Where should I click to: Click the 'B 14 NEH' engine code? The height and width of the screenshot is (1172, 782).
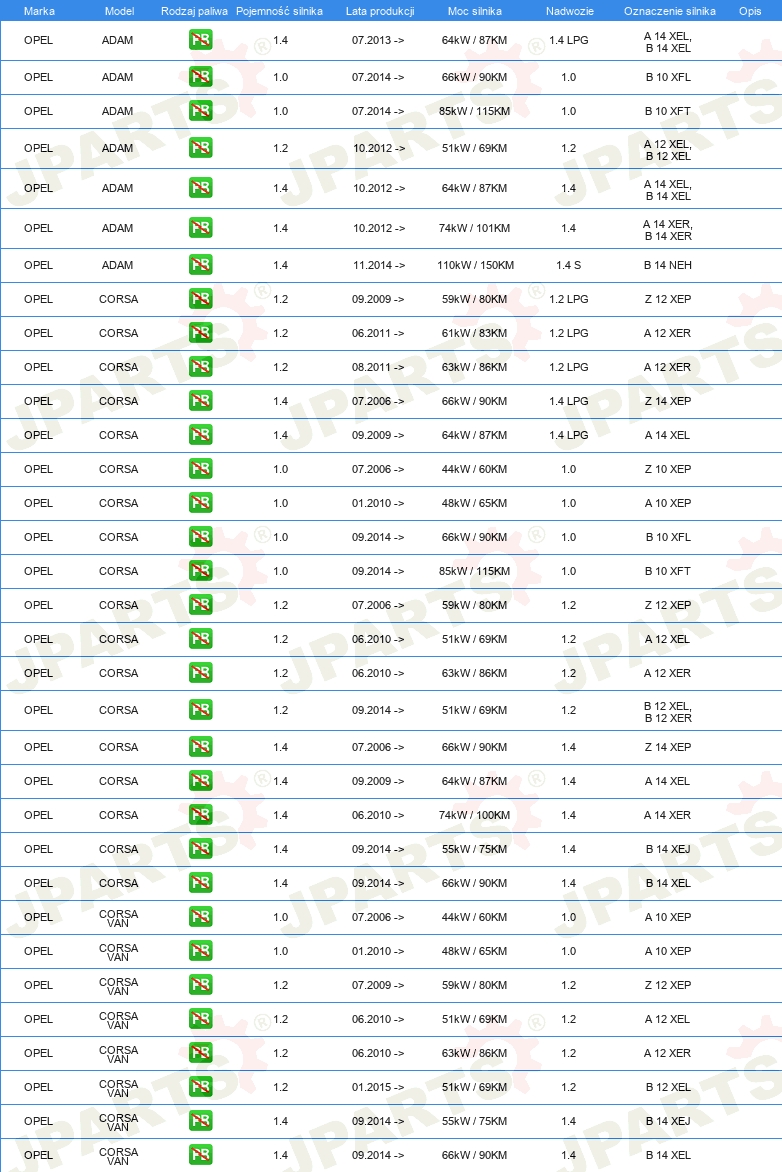(668, 265)
